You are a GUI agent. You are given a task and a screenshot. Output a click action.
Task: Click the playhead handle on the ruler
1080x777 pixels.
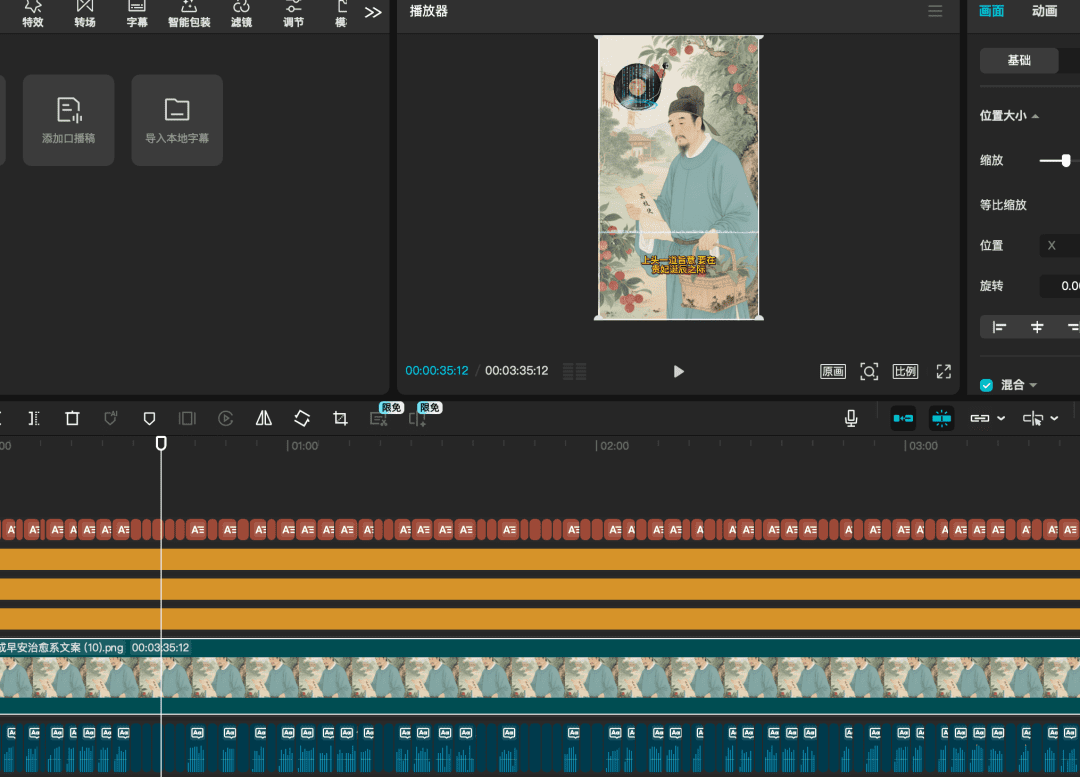[161, 443]
